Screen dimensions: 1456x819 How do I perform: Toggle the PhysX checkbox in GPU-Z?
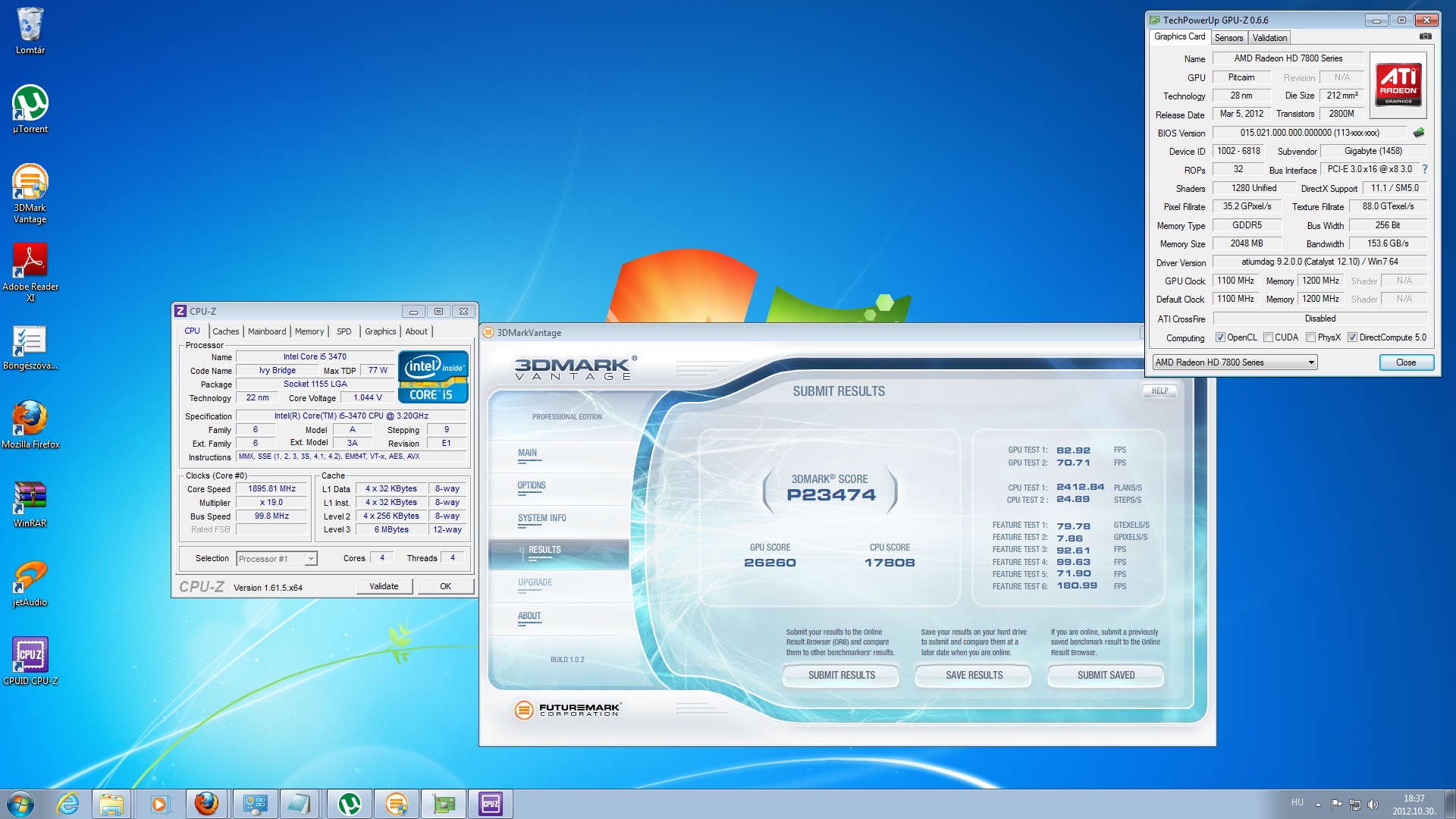pyautogui.click(x=1310, y=337)
